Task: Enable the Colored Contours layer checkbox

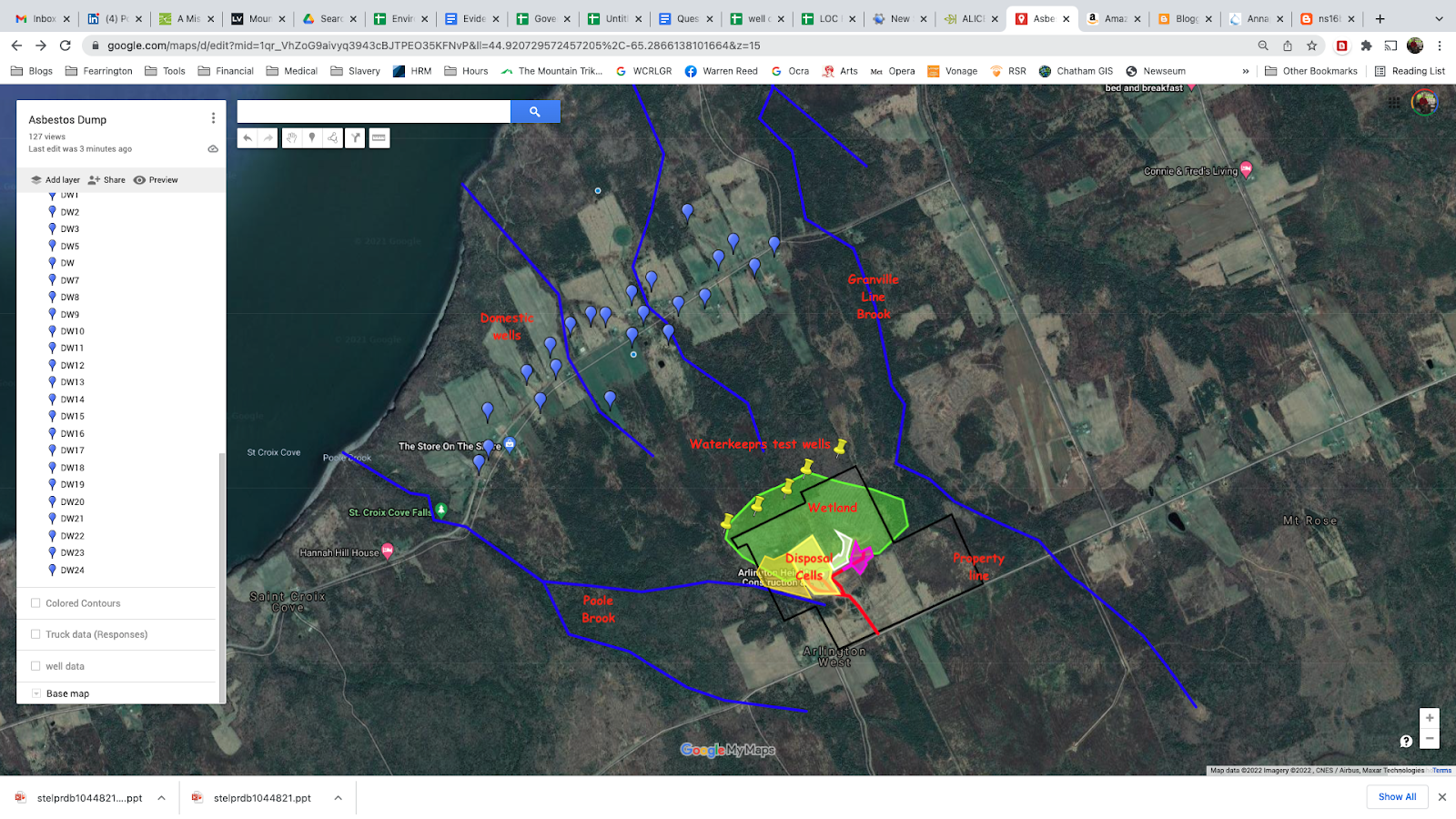Action: (35, 602)
